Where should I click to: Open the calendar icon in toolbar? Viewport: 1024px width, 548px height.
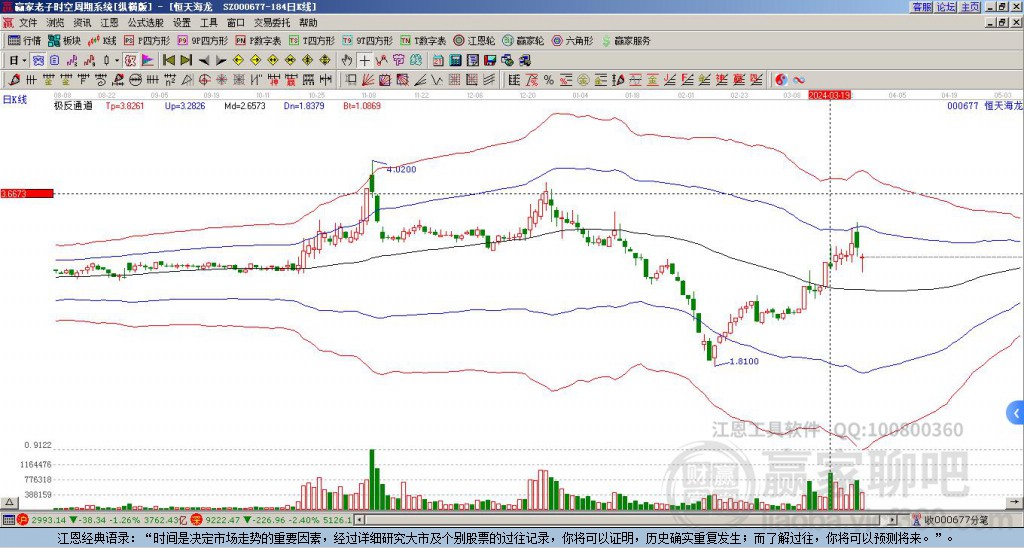(x=438, y=61)
